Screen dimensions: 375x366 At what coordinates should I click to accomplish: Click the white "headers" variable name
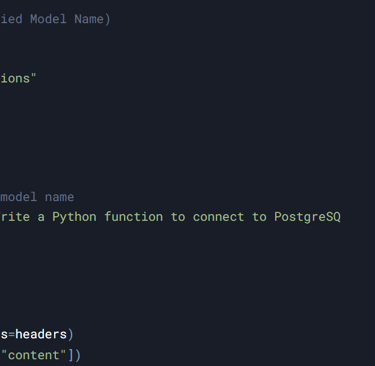[x=41, y=334]
